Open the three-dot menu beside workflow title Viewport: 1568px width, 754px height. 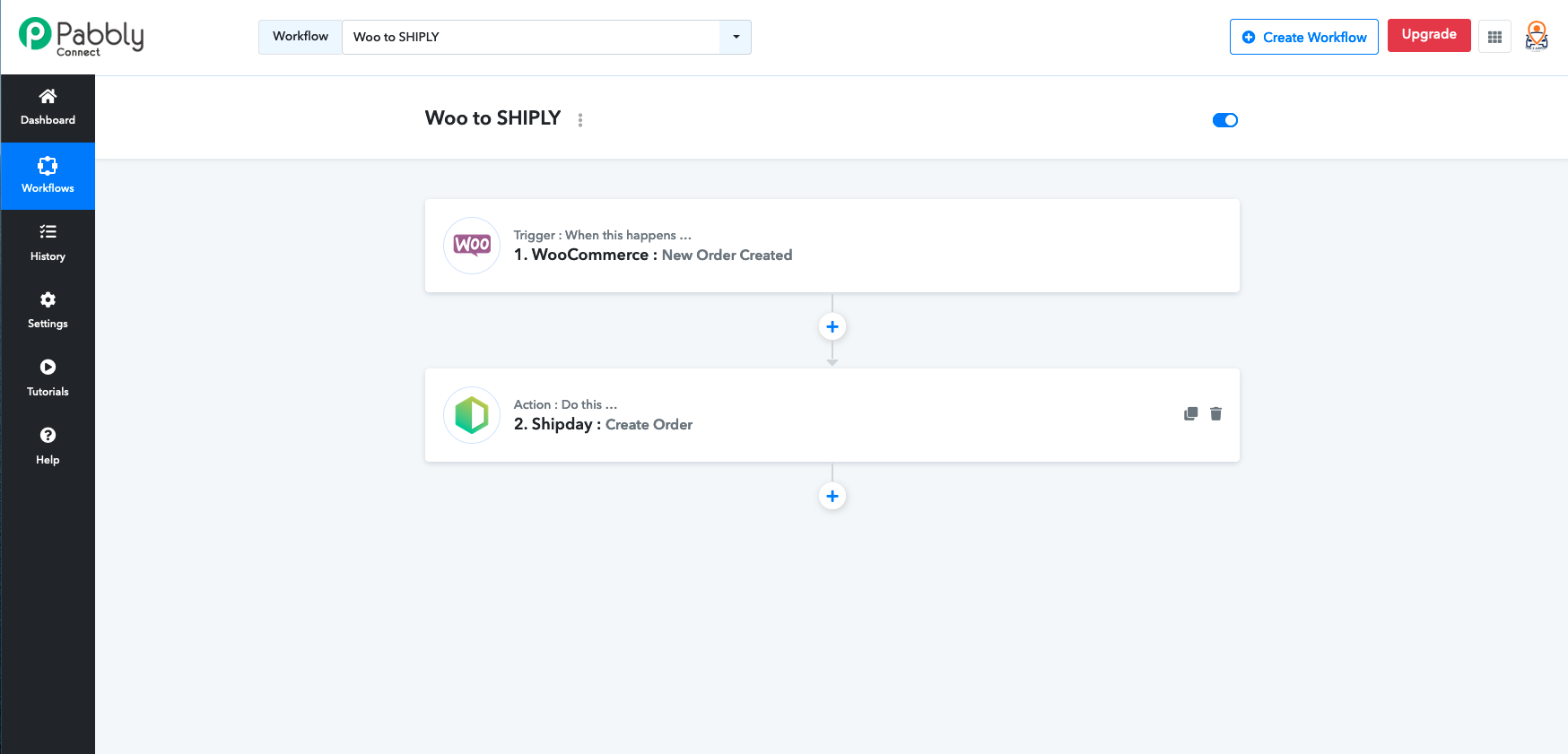[x=580, y=120]
